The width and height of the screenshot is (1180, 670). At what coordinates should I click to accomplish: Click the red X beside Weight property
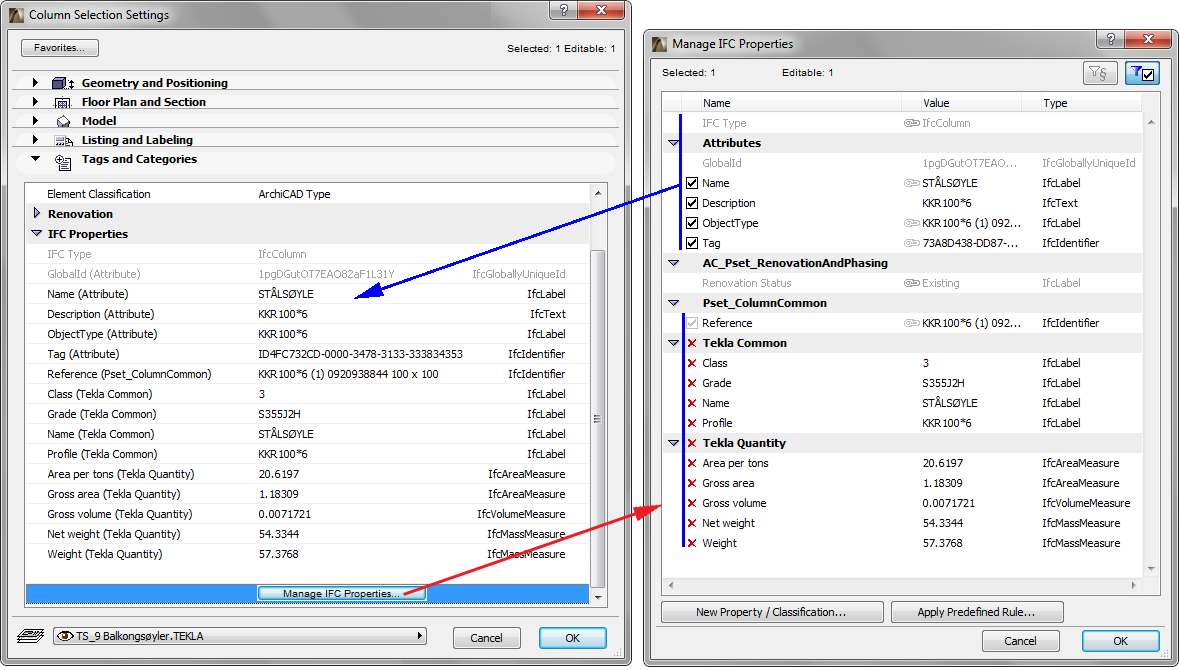click(x=692, y=543)
